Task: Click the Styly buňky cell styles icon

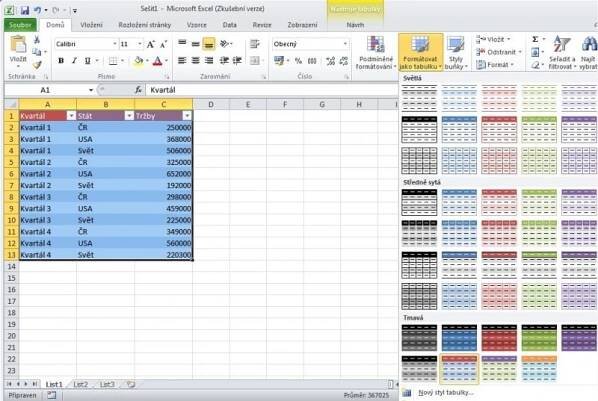Action: 456,52
